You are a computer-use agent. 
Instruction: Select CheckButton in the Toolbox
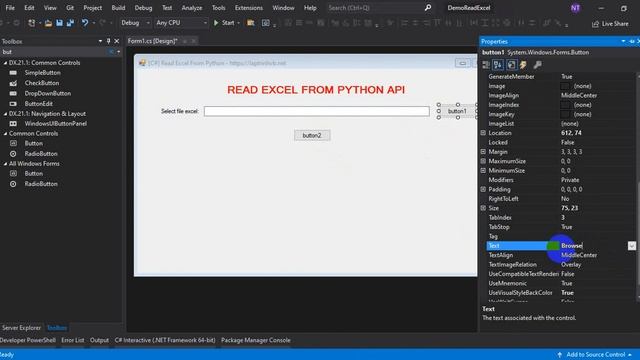tap(42, 83)
